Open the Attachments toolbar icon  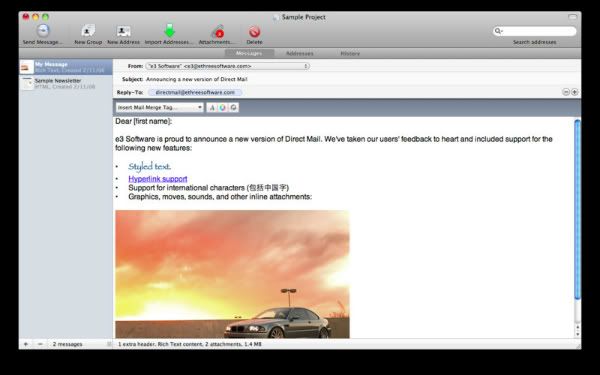(218, 31)
